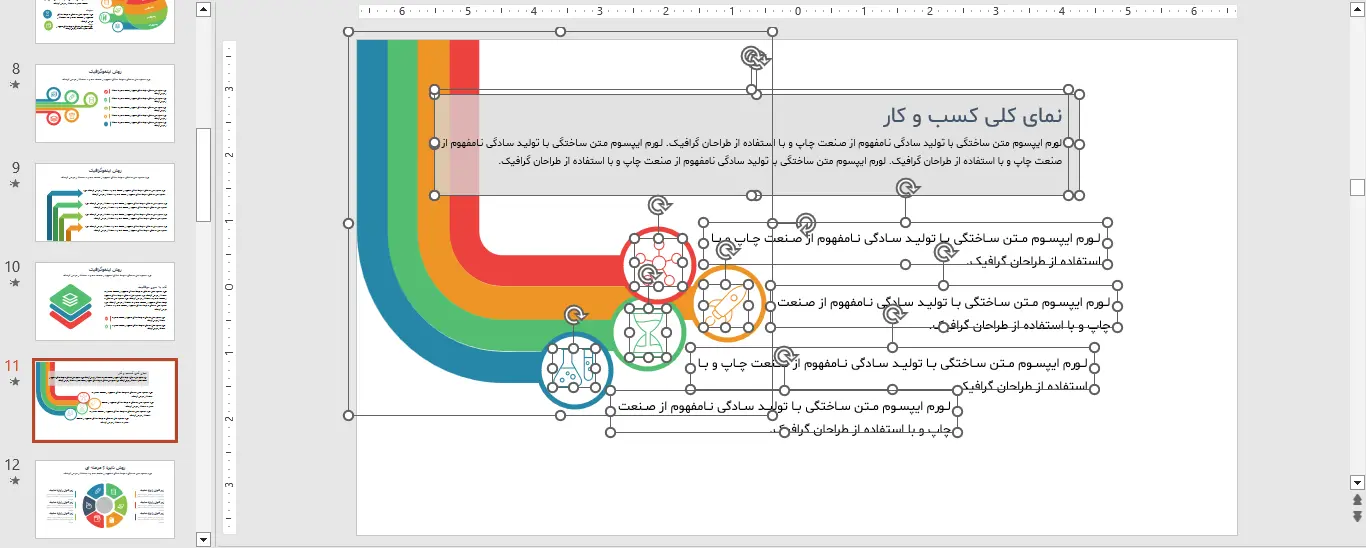The image size is (1366, 548).
Task: Select slide 10 thumbnail with stacked layers
Action: (x=104, y=301)
